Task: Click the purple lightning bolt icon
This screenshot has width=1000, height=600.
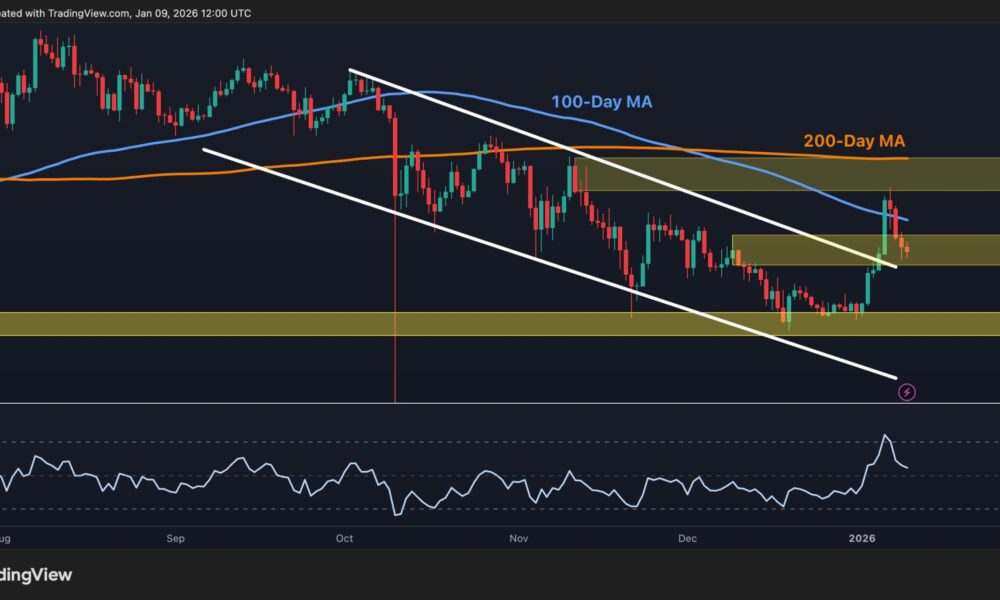Action: pos(908,392)
